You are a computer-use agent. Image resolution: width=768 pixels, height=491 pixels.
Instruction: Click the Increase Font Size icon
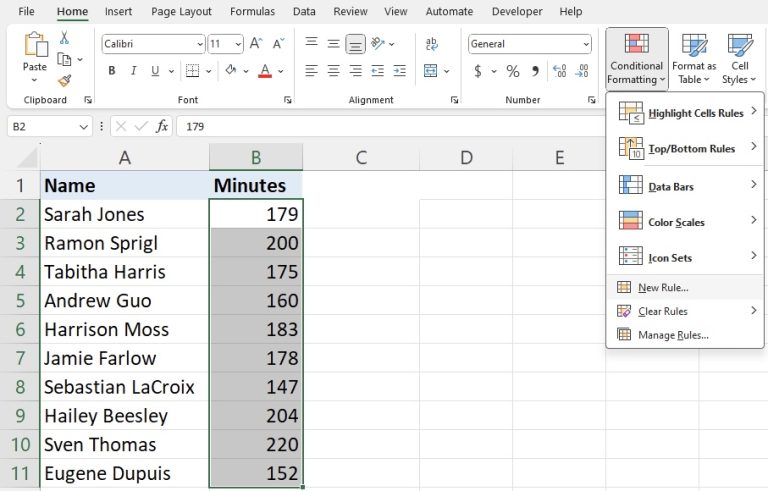[256, 44]
